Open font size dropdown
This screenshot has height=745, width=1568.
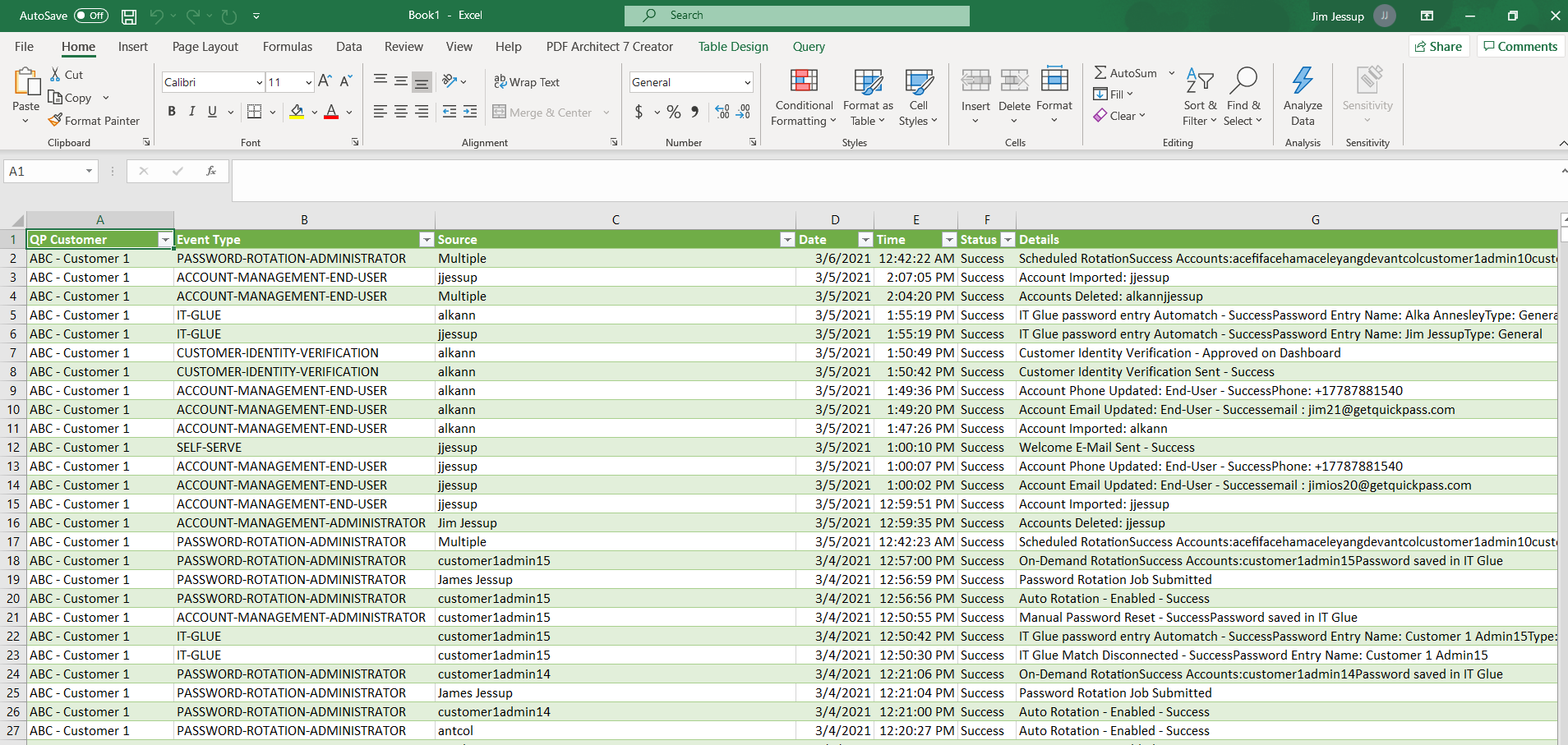click(309, 82)
